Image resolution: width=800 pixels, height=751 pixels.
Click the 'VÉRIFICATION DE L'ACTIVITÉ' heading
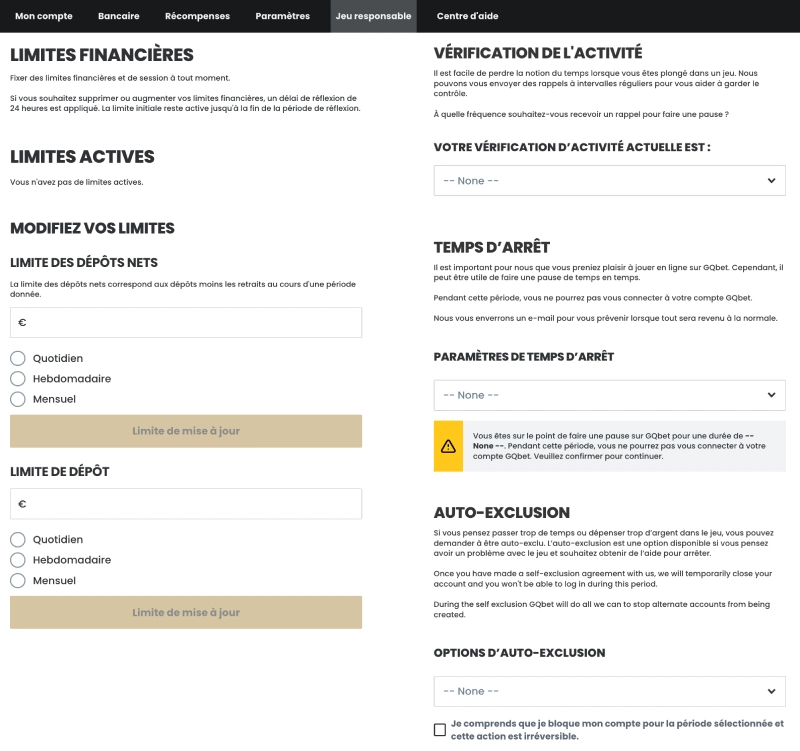538,53
